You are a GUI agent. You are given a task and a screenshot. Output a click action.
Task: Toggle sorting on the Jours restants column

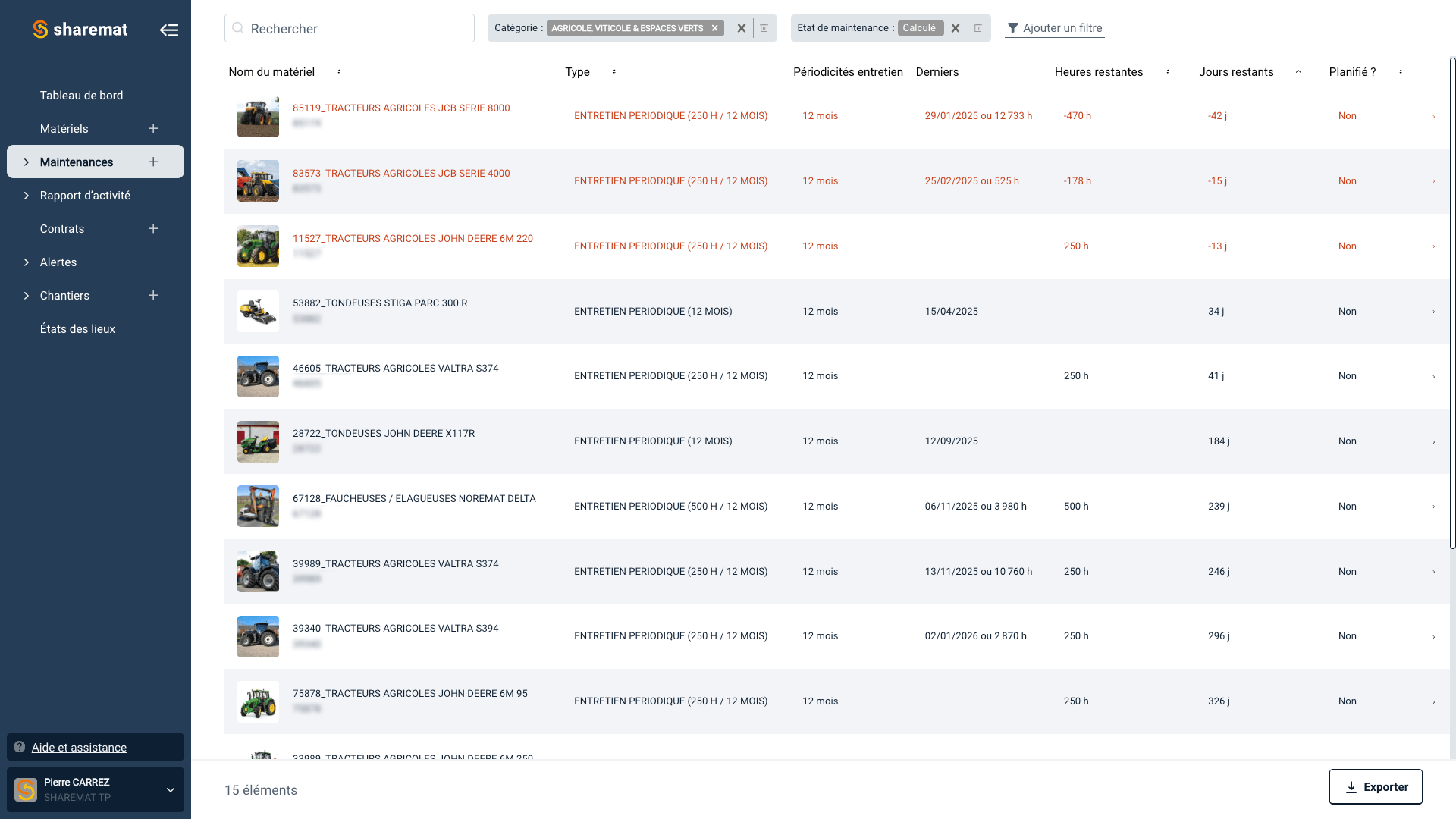[x=1299, y=71]
